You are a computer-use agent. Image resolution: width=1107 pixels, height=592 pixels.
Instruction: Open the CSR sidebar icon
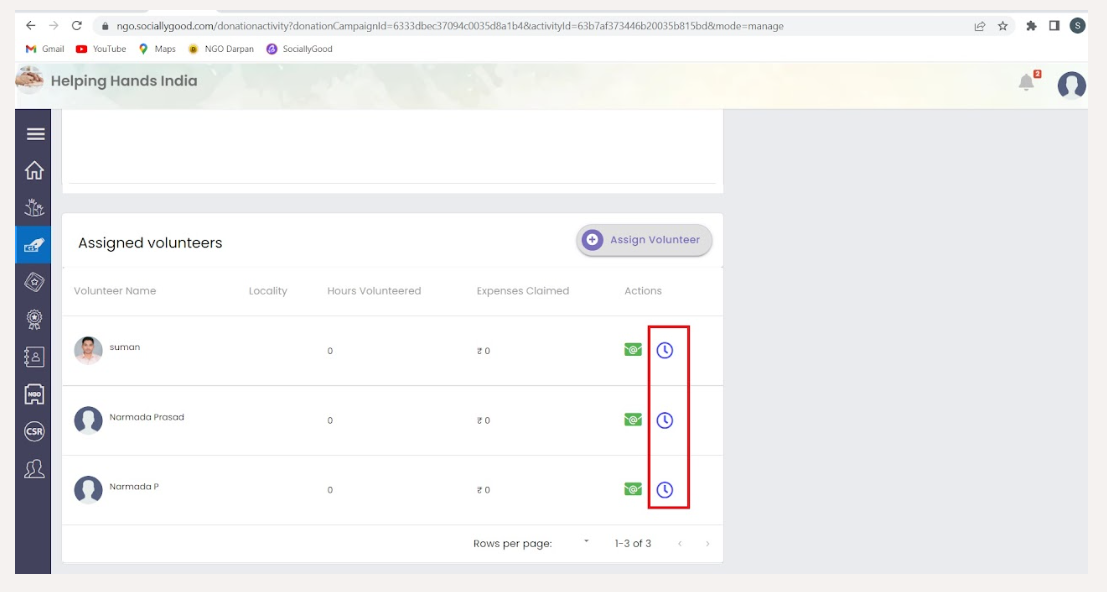pyautogui.click(x=34, y=431)
